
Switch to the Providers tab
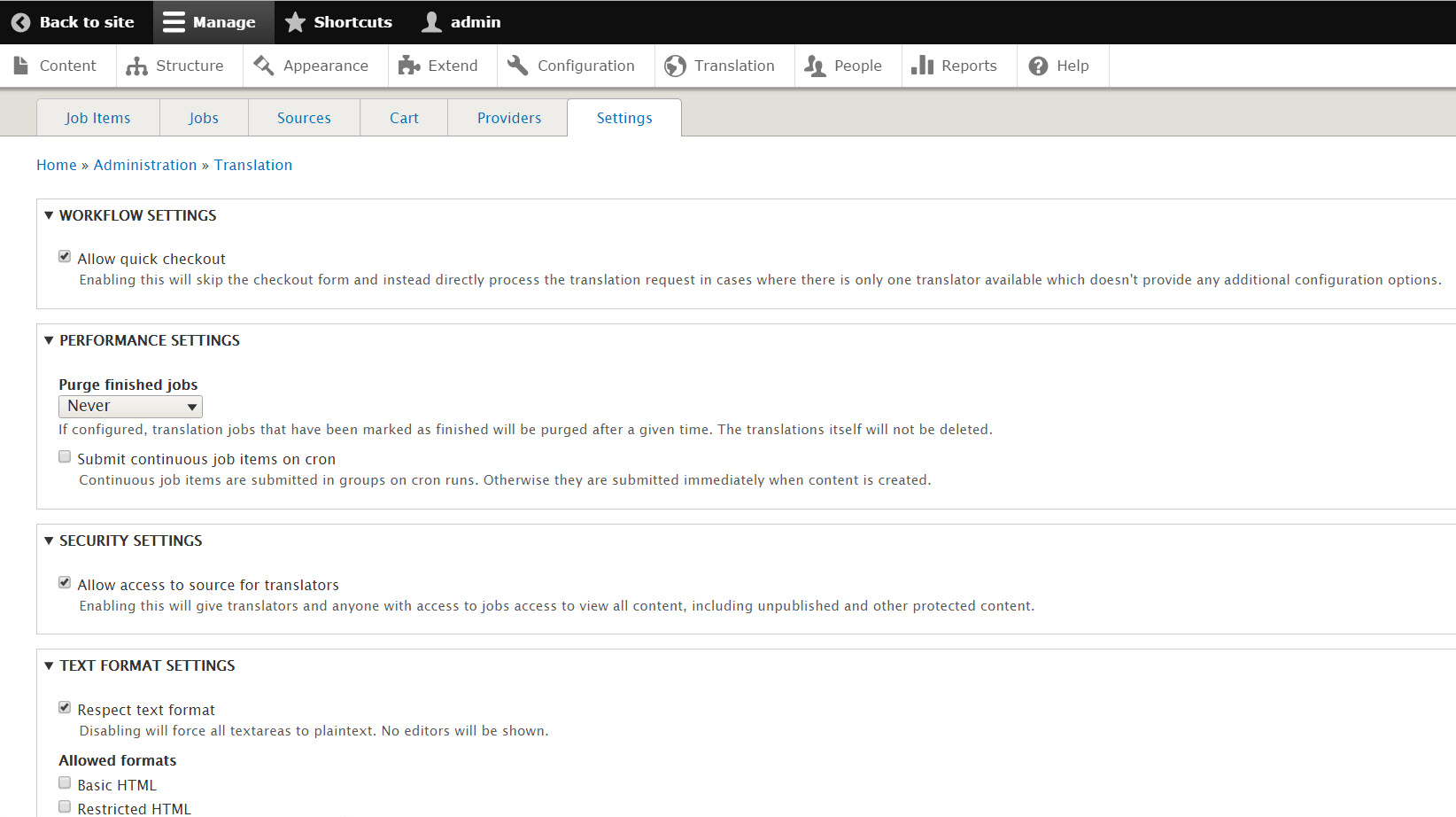pos(508,117)
